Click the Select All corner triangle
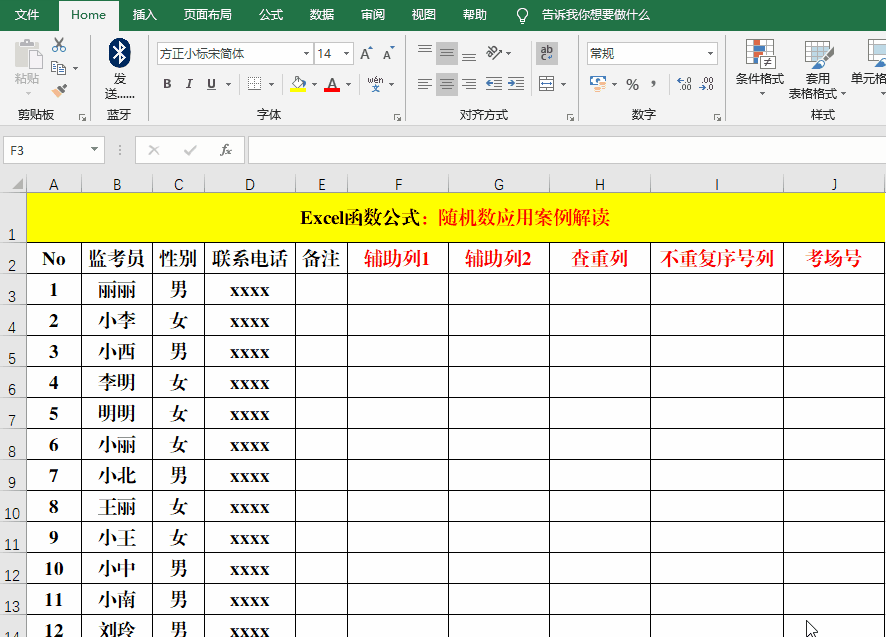 [18, 184]
